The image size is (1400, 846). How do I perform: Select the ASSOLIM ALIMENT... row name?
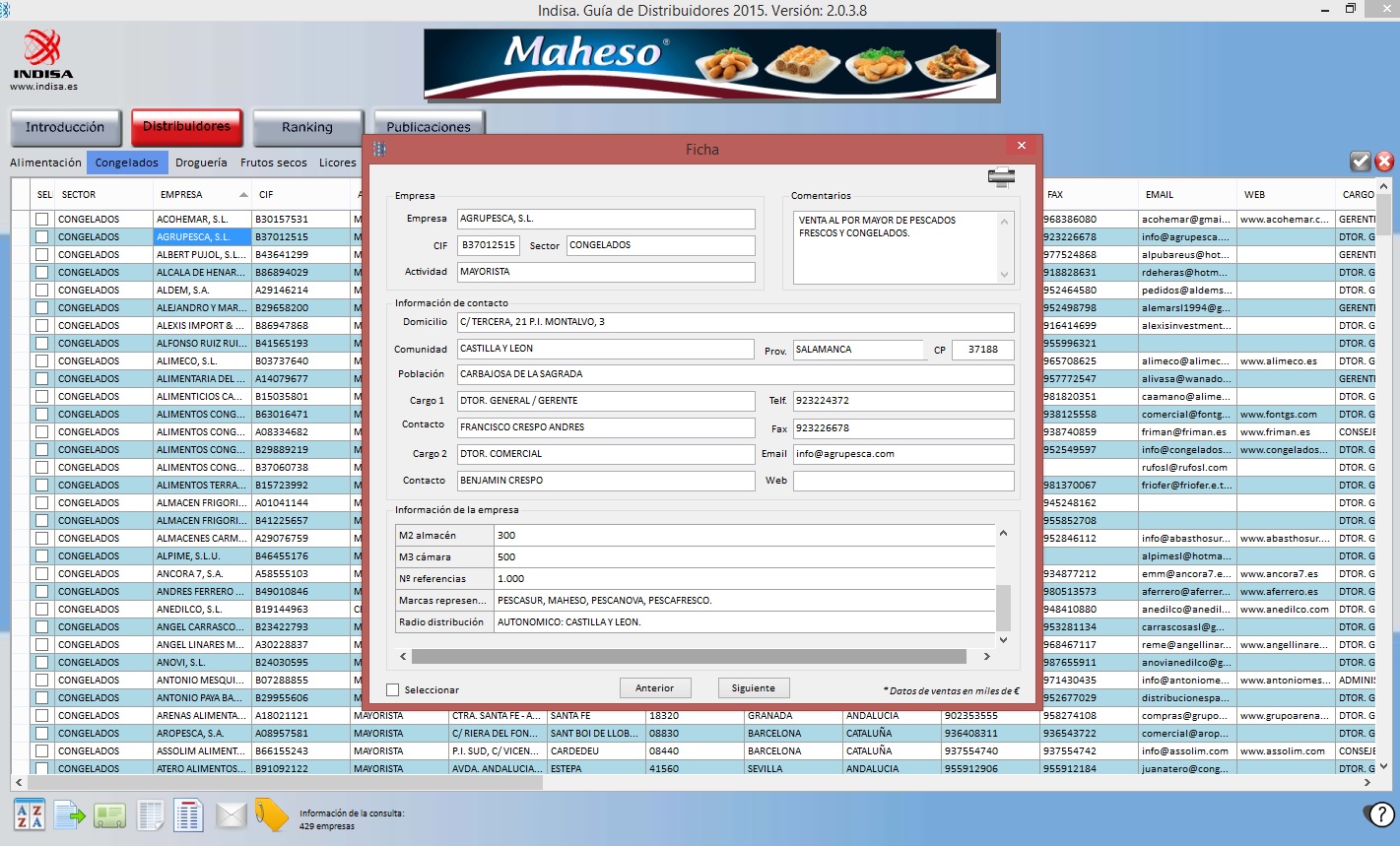click(x=201, y=750)
